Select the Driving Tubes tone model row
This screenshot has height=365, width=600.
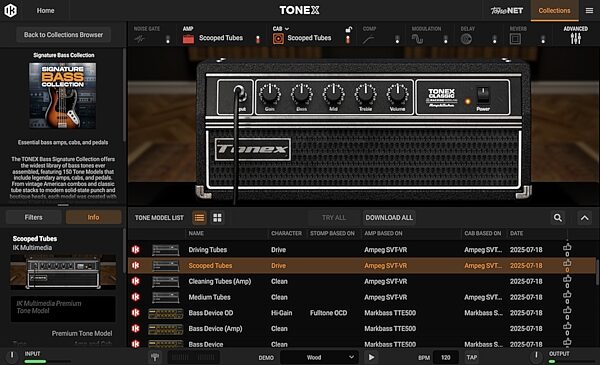coord(362,249)
